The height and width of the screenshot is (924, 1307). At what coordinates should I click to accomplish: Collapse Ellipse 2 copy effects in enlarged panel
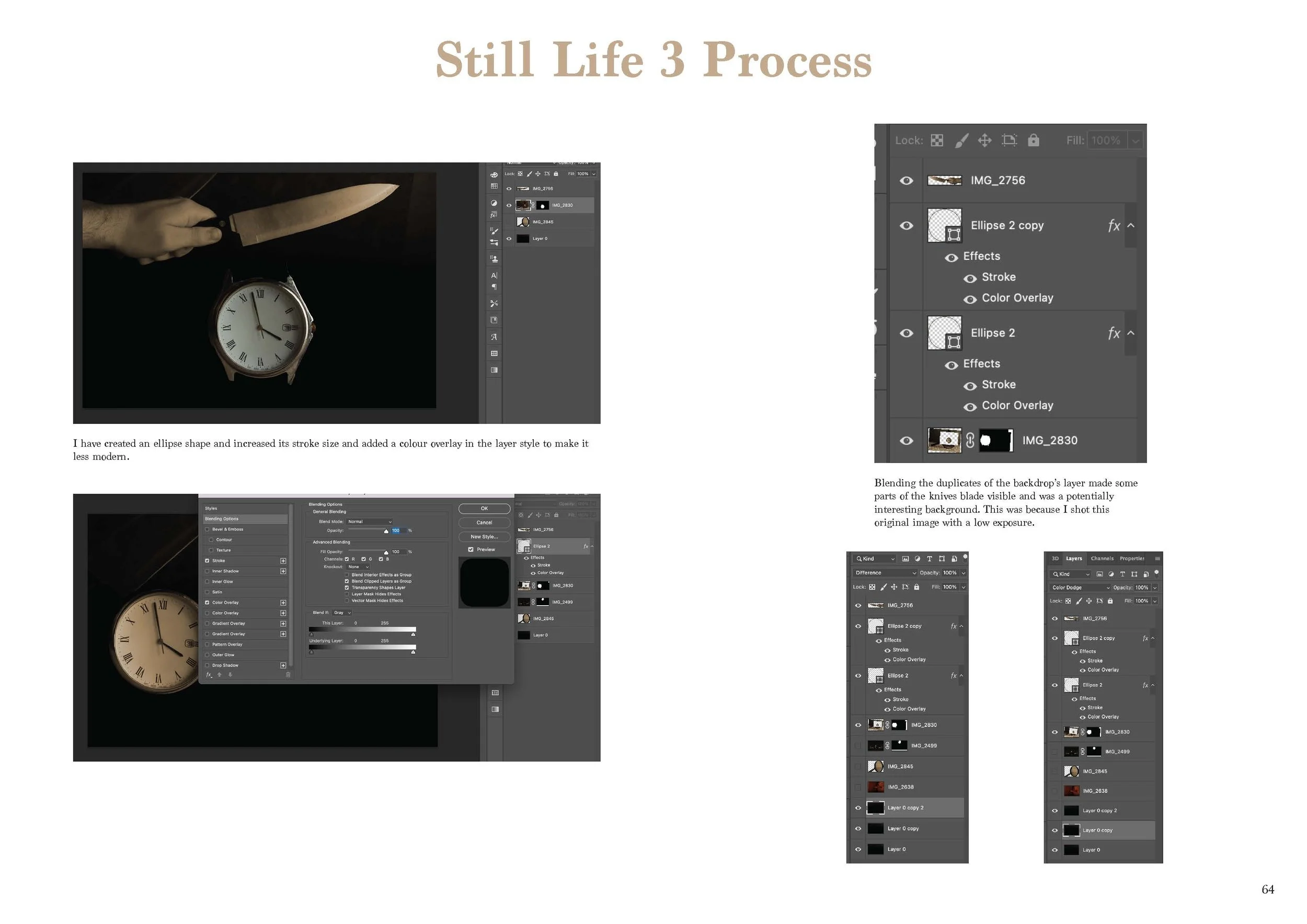click(1130, 226)
